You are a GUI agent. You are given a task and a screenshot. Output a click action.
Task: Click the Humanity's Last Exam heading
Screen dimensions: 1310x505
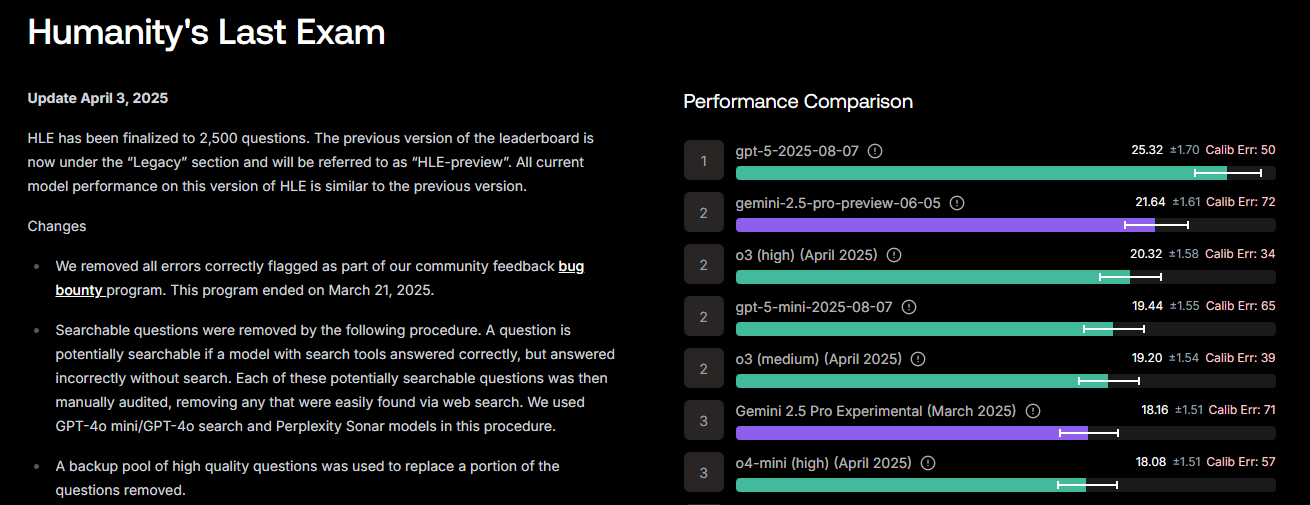coord(206,32)
